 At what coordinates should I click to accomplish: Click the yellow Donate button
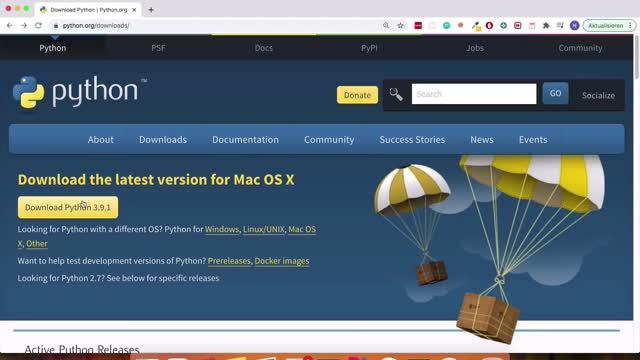[357, 95]
